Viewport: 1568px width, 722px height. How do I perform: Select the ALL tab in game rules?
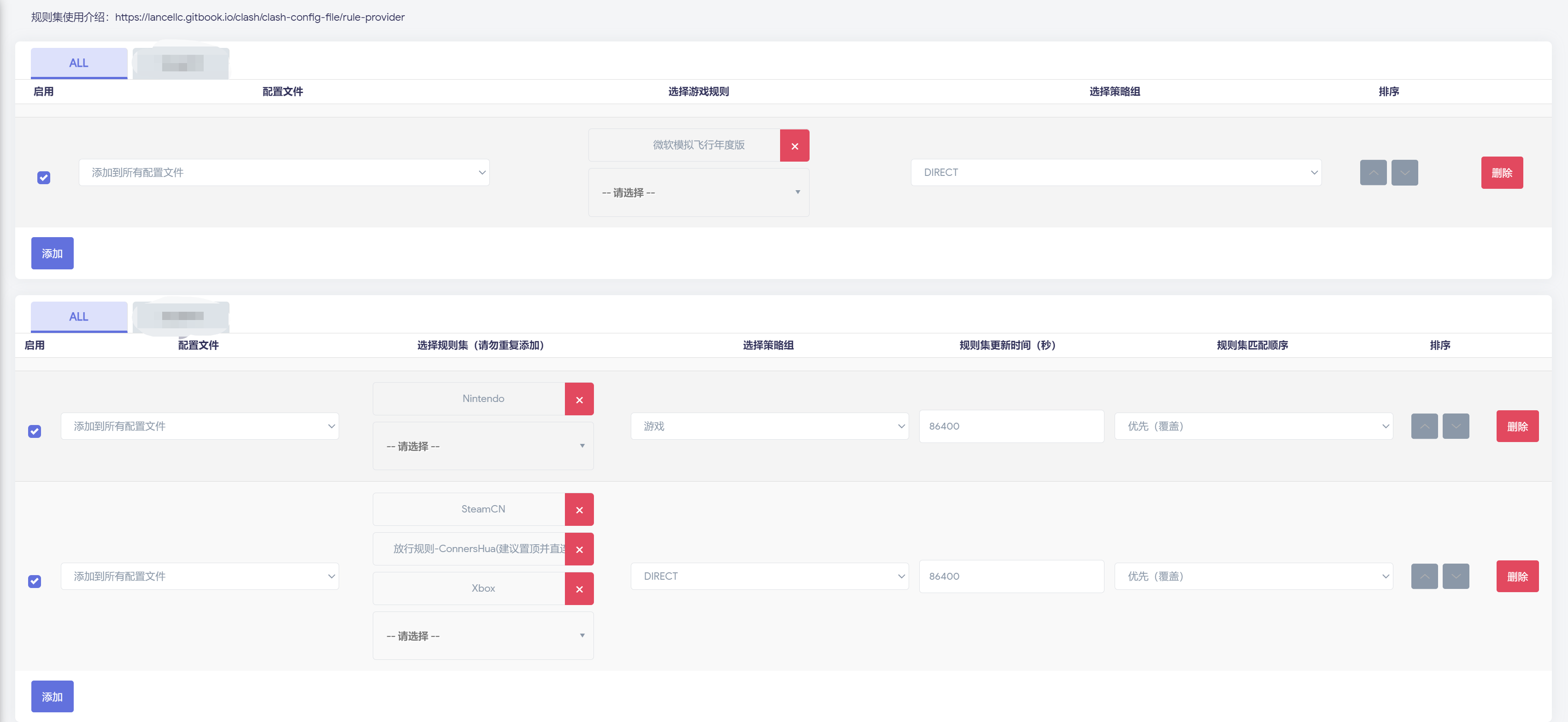coord(79,63)
